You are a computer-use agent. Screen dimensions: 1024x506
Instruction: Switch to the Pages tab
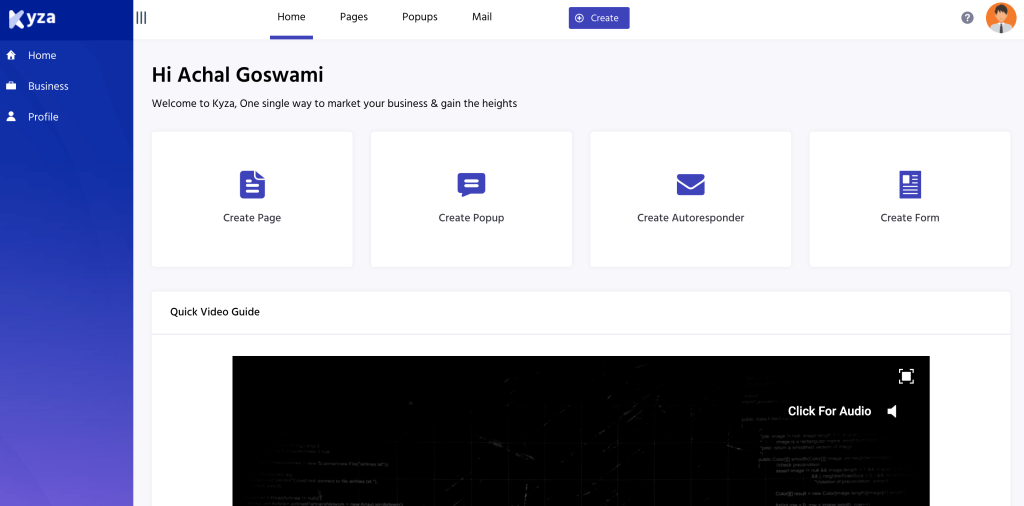coord(354,18)
